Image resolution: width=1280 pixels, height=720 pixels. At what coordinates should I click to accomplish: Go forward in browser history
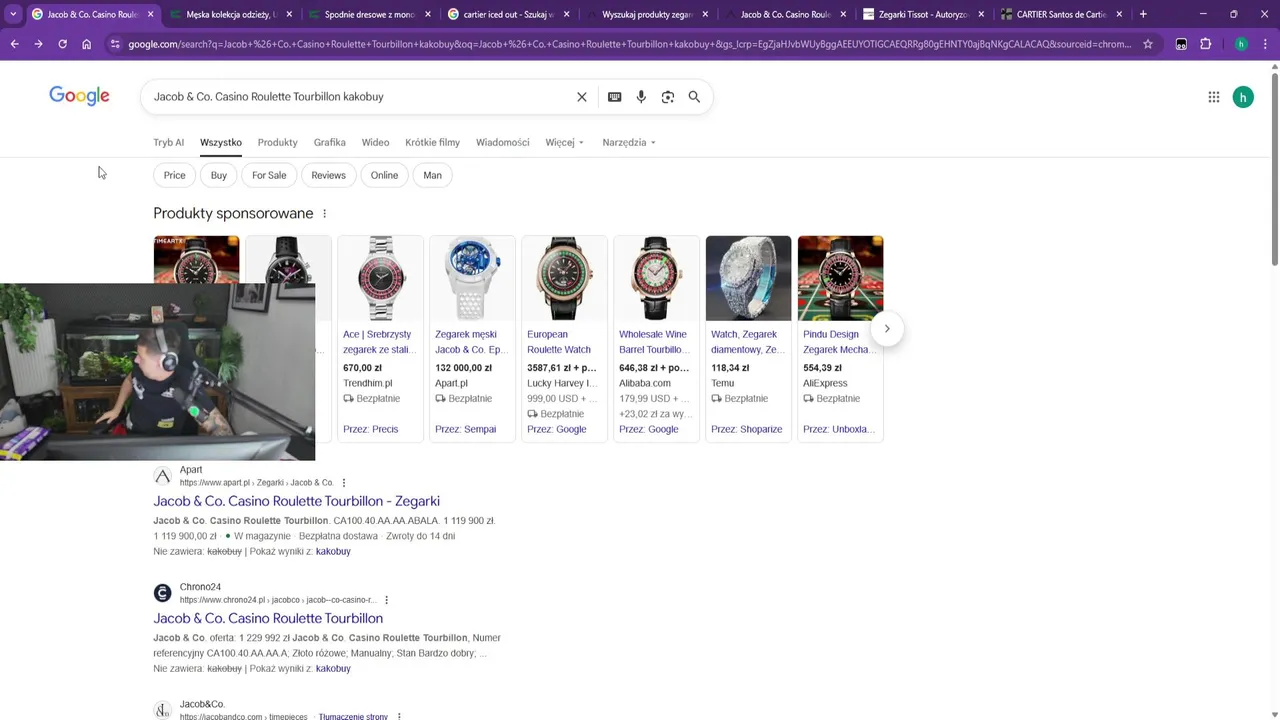click(38, 44)
